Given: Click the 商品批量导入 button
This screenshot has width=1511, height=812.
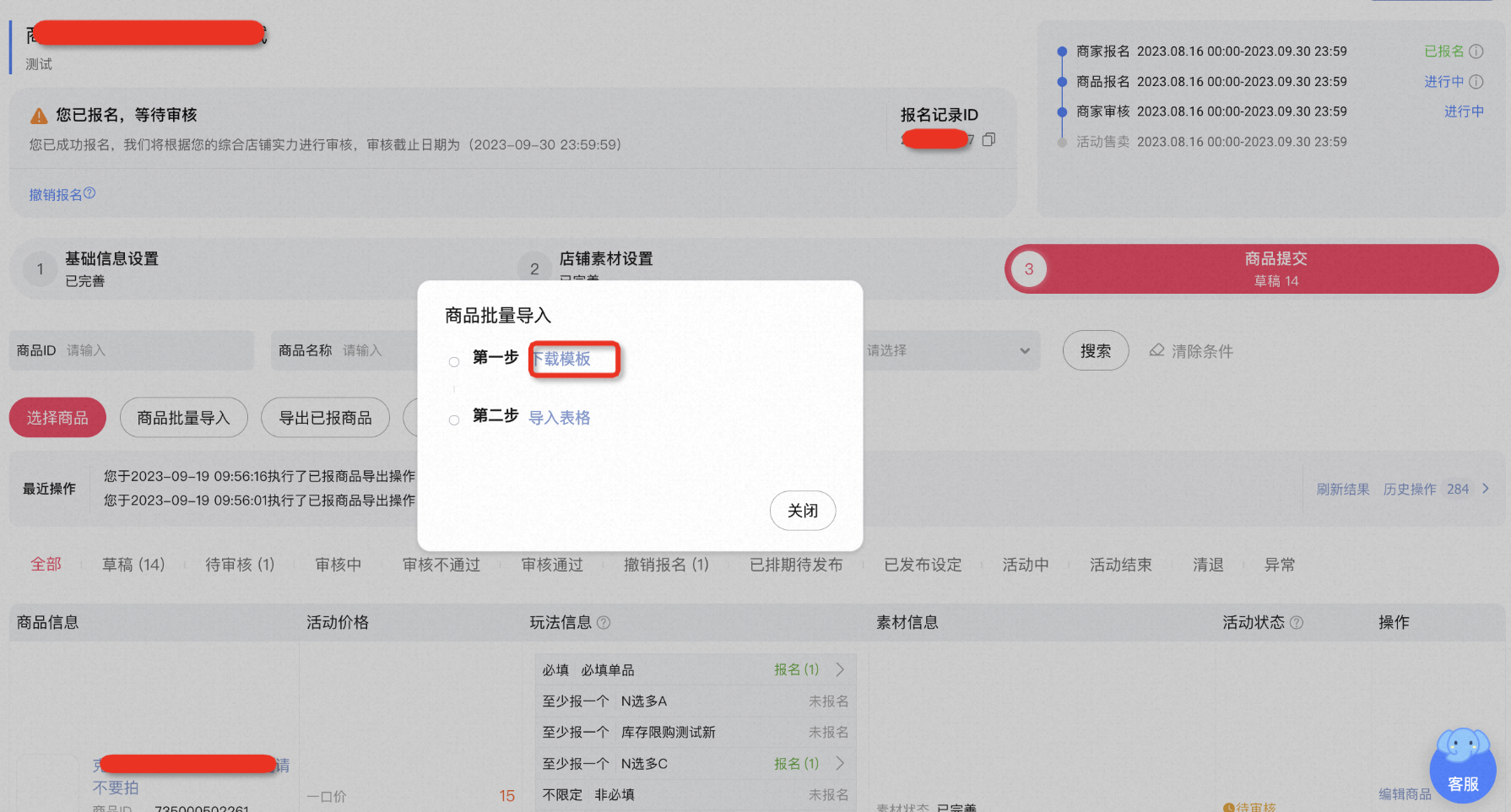Looking at the screenshot, I should tap(183, 418).
